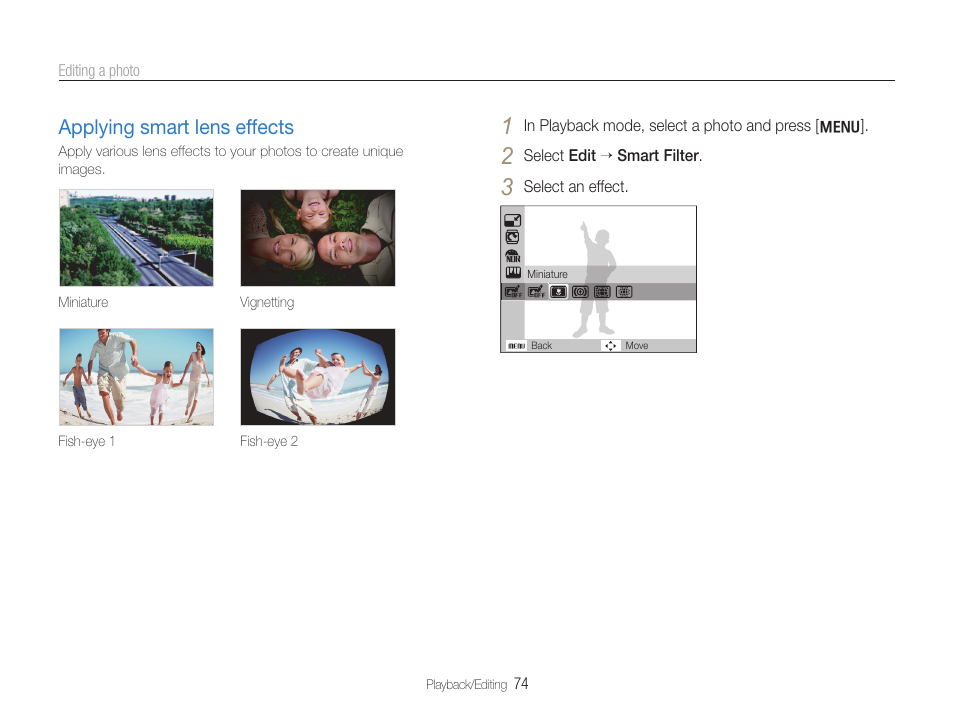Click the Applying smart lens effects heading
This screenshot has width=954, height=720.
[176, 127]
